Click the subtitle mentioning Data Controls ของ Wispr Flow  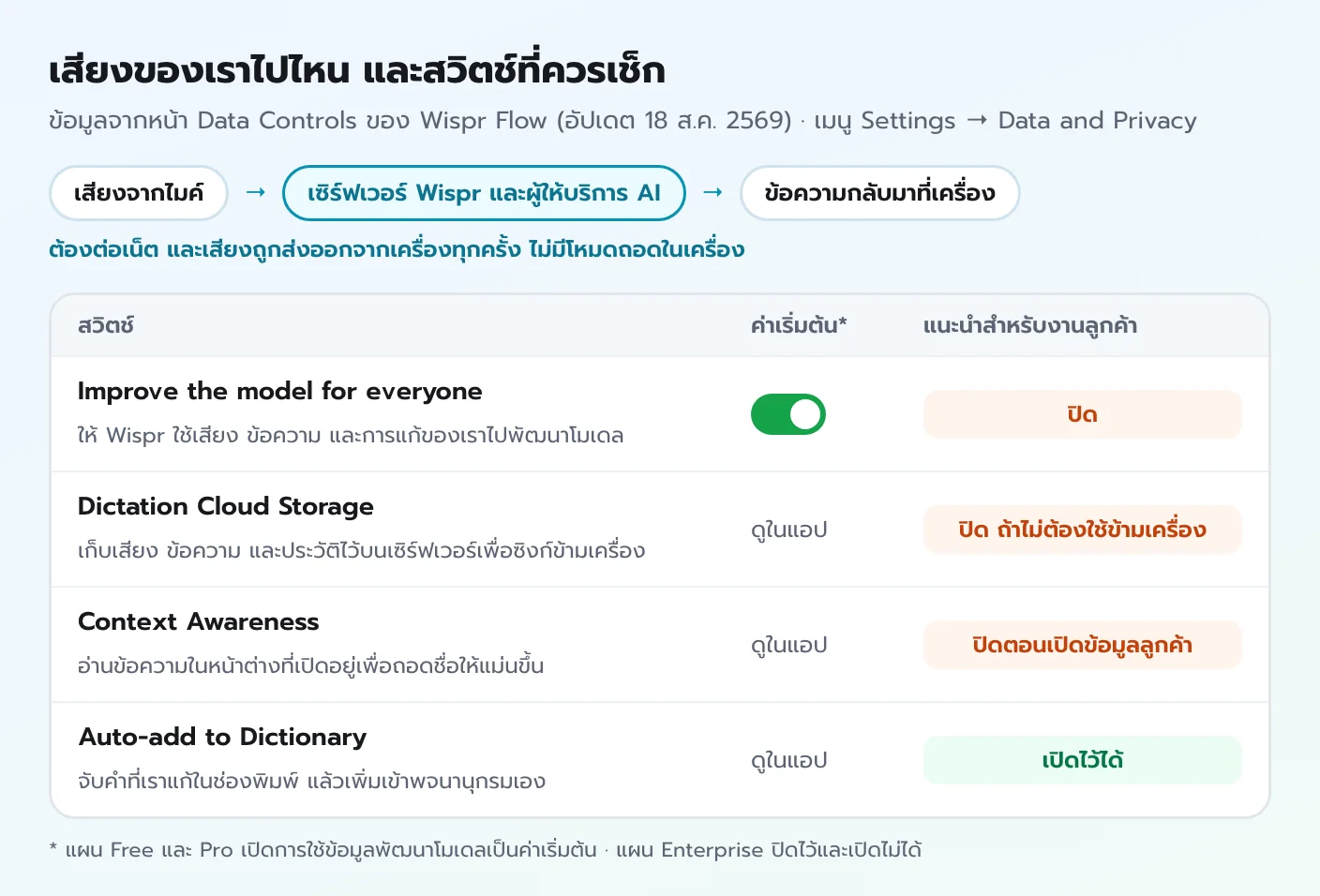(622, 121)
